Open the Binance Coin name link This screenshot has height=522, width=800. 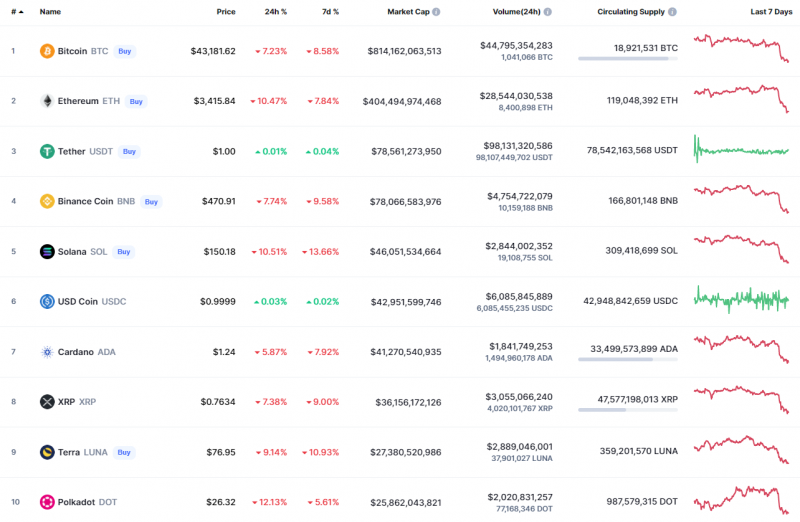pyautogui.click(x=85, y=202)
